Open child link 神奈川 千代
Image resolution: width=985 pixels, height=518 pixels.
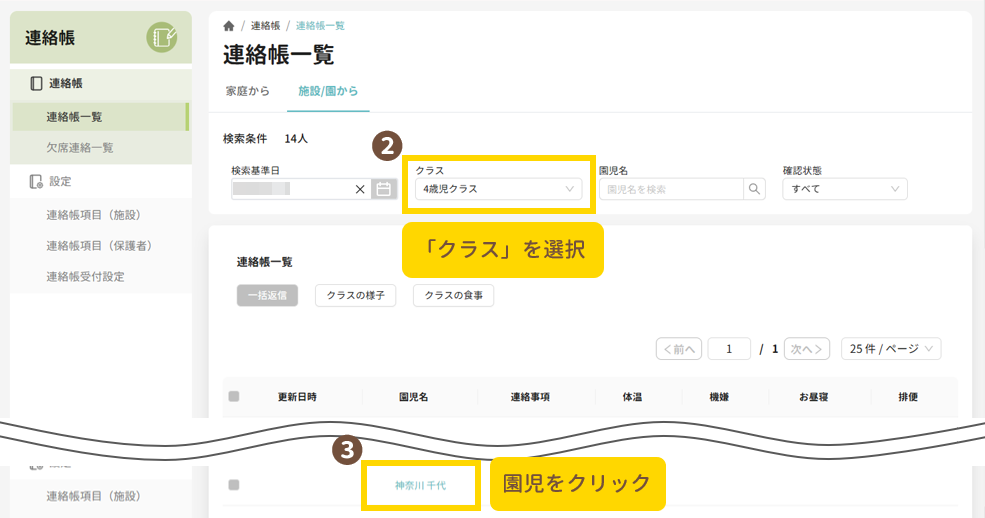[420, 485]
